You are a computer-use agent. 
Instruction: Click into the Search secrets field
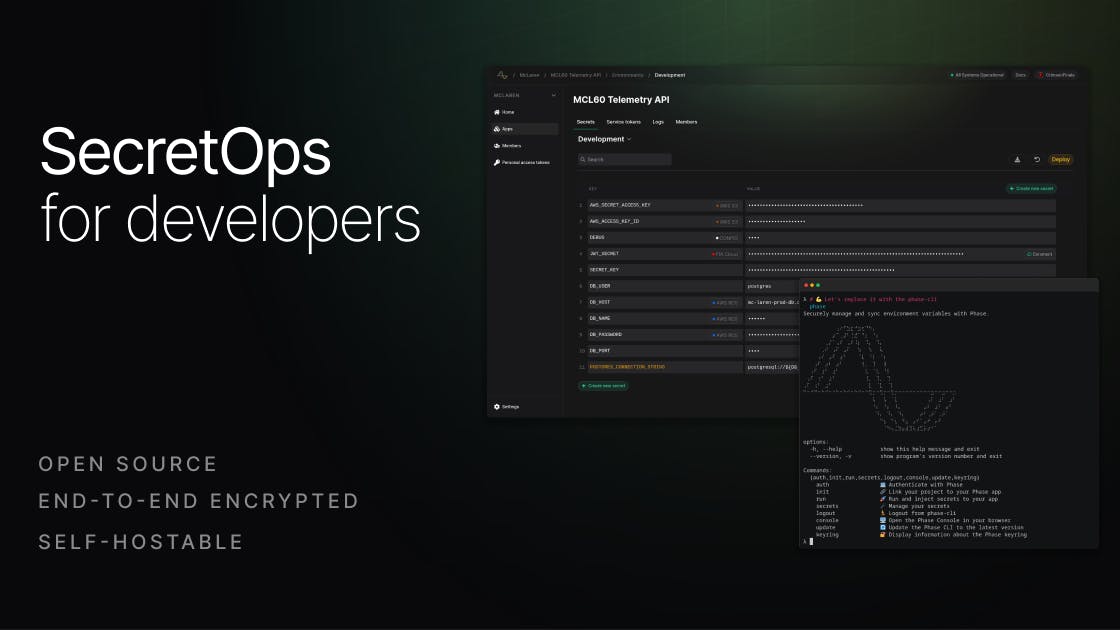[624, 159]
